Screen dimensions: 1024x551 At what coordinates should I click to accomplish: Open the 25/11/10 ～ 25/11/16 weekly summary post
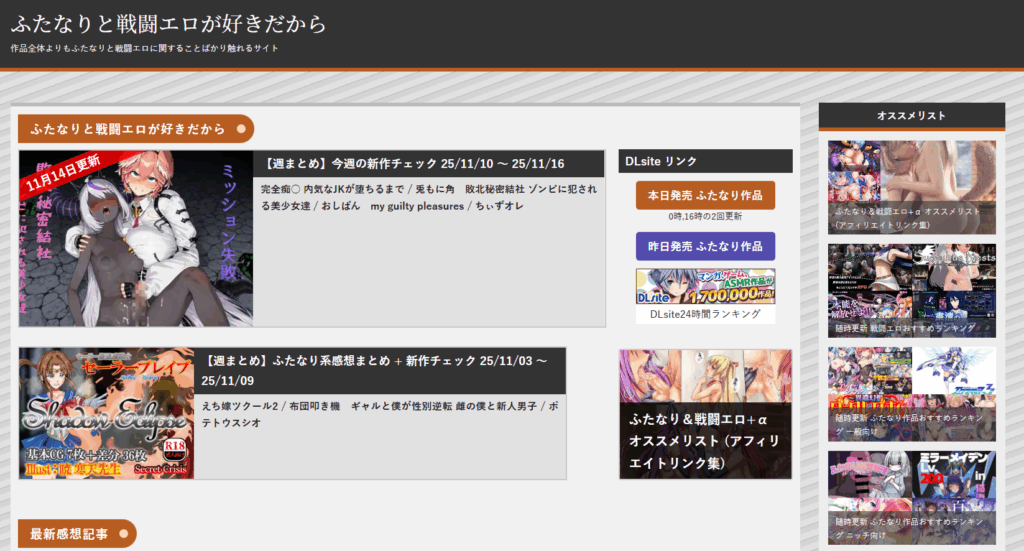[x=415, y=164]
